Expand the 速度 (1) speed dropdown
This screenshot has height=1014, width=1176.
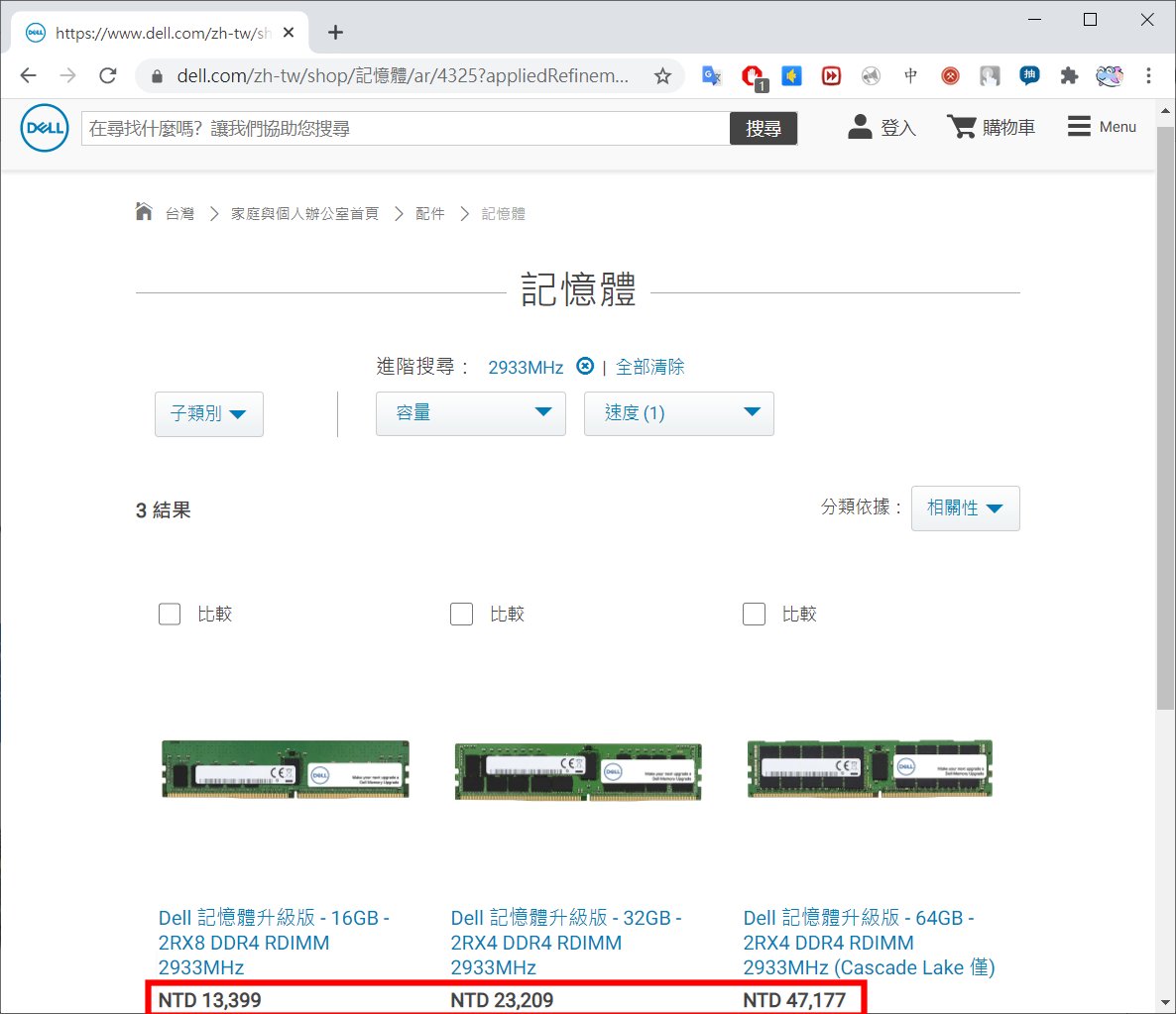[x=678, y=413]
